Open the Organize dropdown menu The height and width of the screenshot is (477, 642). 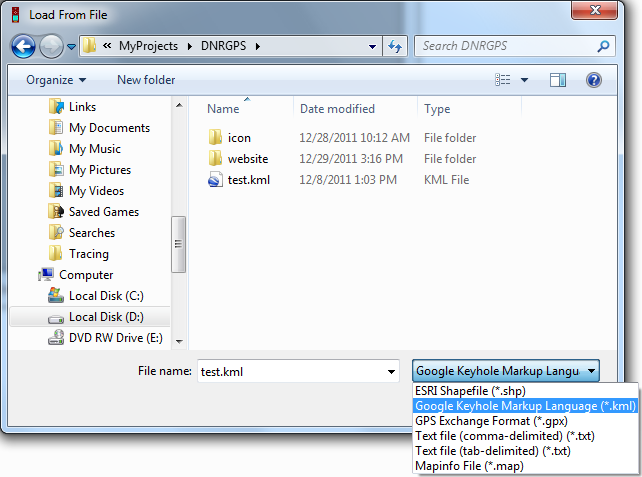pyautogui.click(x=56, y=79)
